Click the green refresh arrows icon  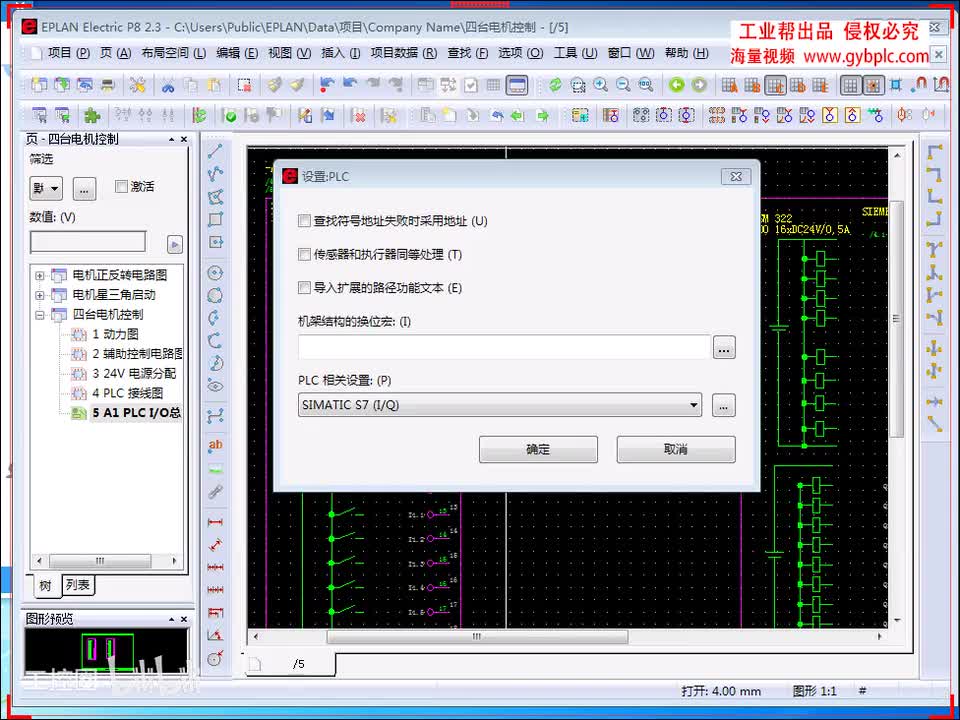[x=555, y=85]
